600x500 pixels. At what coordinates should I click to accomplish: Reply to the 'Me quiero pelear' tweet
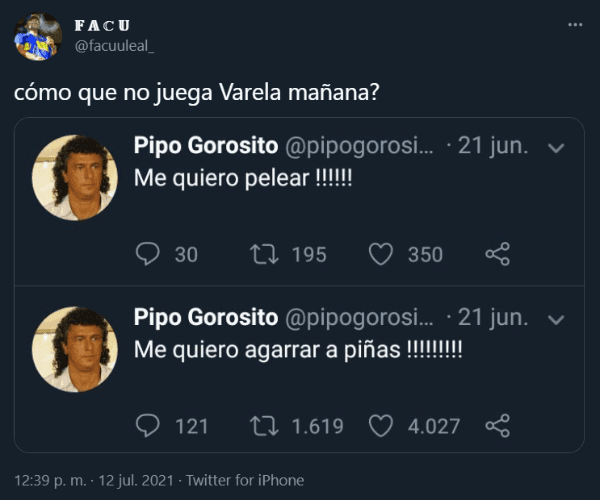(x=147, y=254)
